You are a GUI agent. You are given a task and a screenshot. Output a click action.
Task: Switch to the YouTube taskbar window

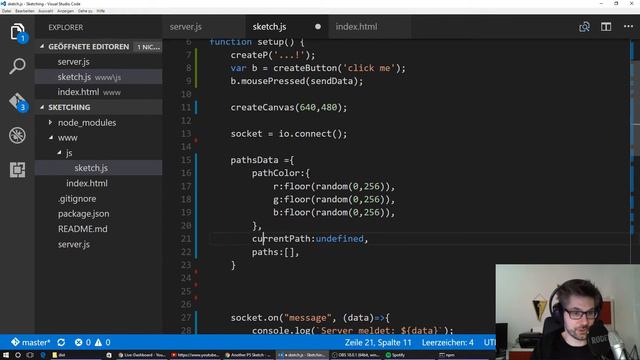(195, 355)
